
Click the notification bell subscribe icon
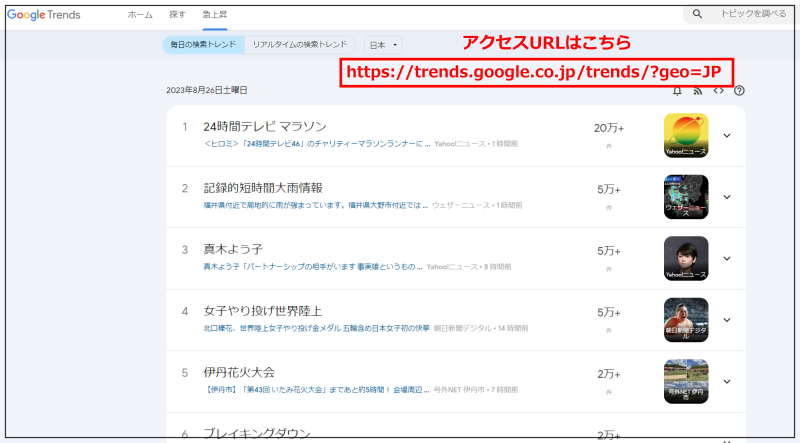click(x=678, y=91)
